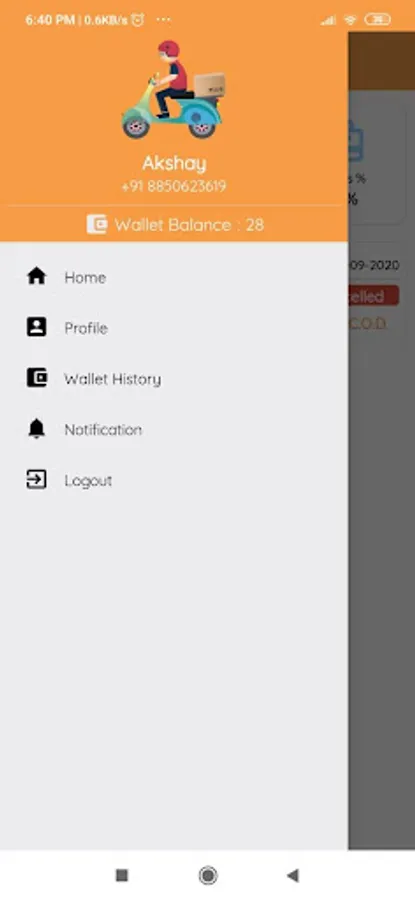This screenshot has width=415, height=900.
Task: Tap the user name Akshay
Action: coord(174,164)
